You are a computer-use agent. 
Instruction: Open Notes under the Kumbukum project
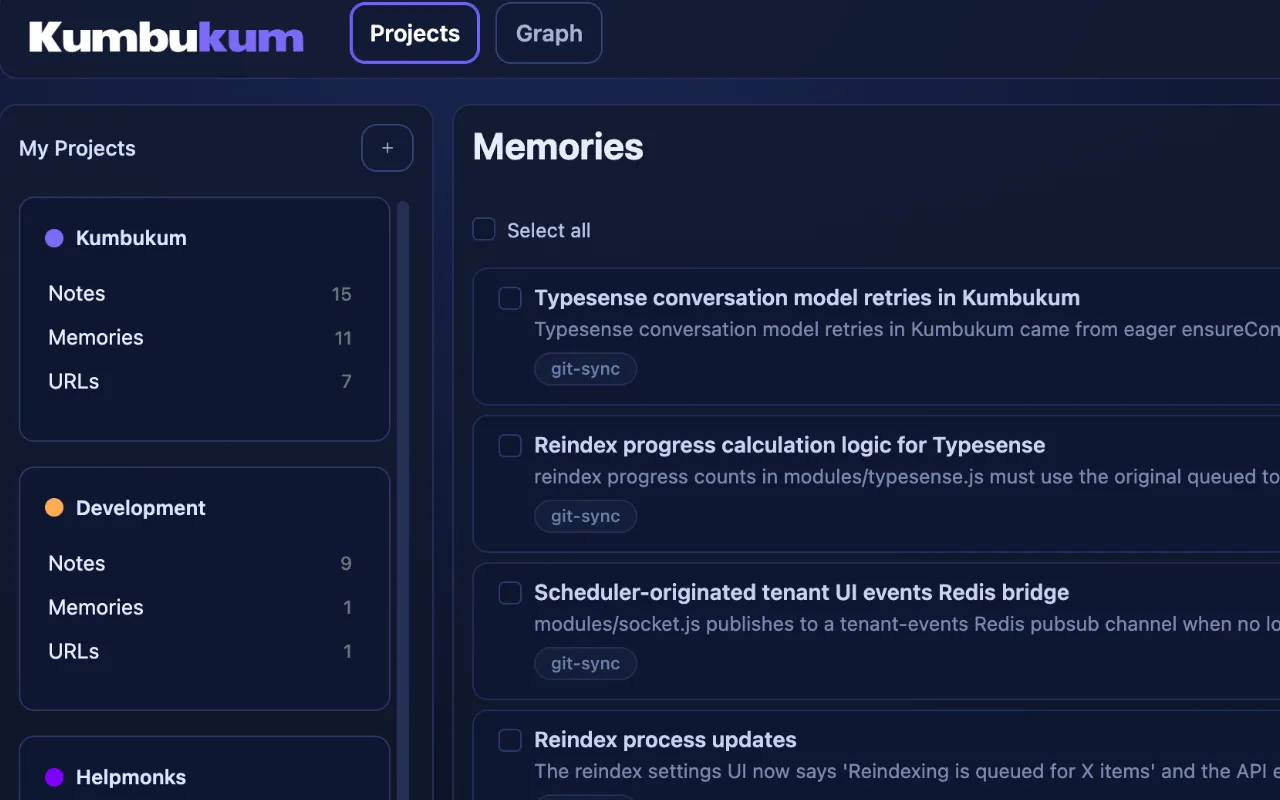pos(77,293)
